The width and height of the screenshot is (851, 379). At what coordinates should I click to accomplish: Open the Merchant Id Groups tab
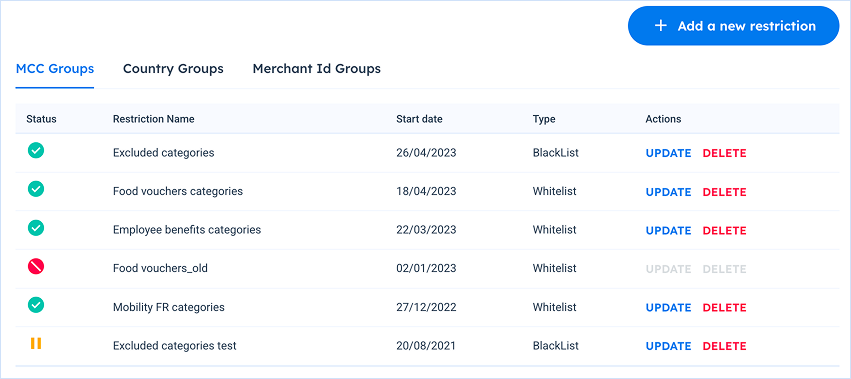[x=316, y=69]
